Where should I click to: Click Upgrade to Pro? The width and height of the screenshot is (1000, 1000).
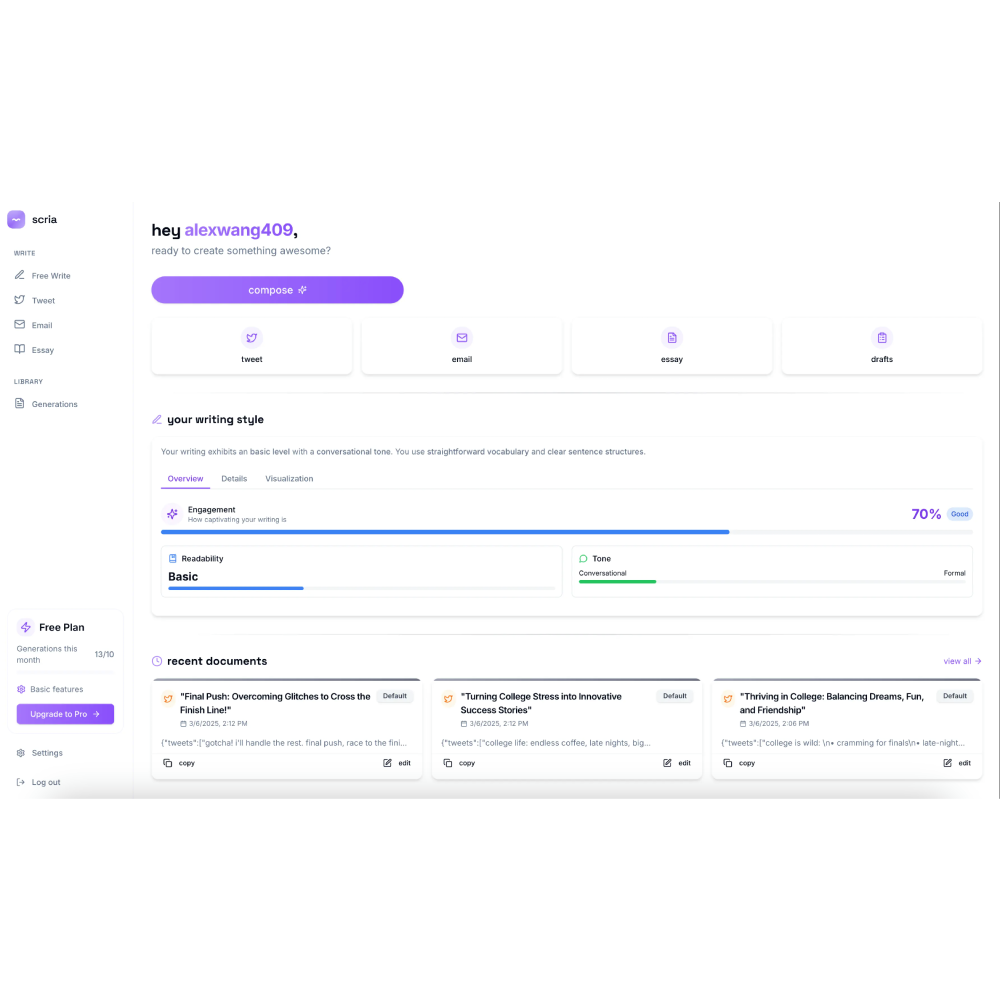(x=64, y=714)
